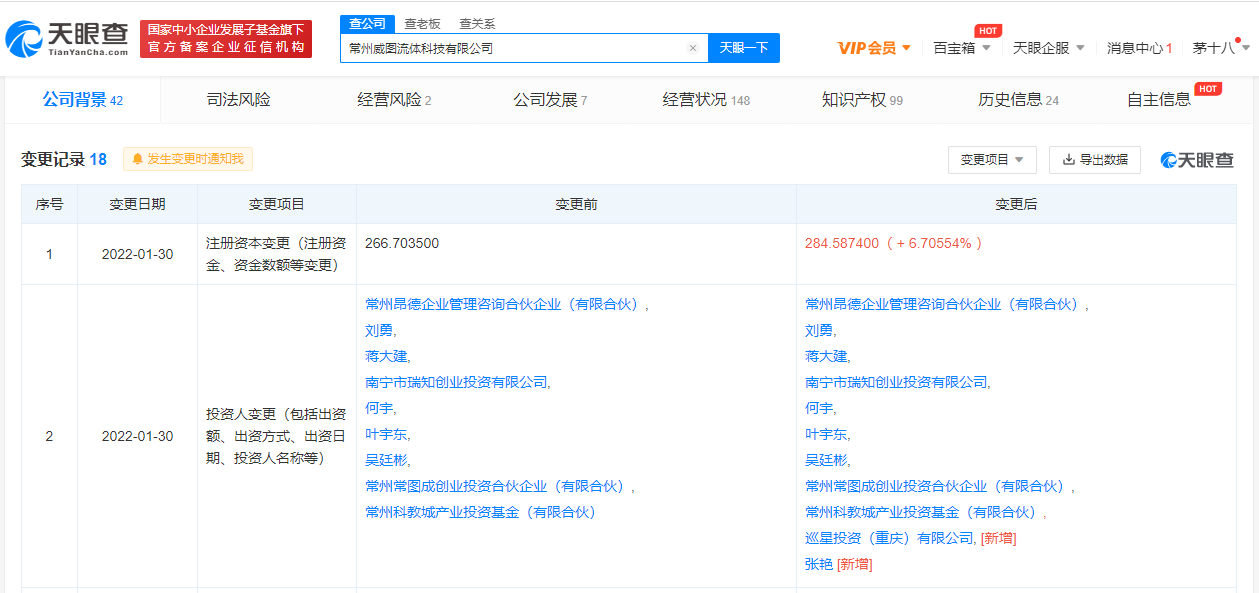Click the 变更日期 column header
This screenshot has height=593, width=1259.
(x=137, y=204)
